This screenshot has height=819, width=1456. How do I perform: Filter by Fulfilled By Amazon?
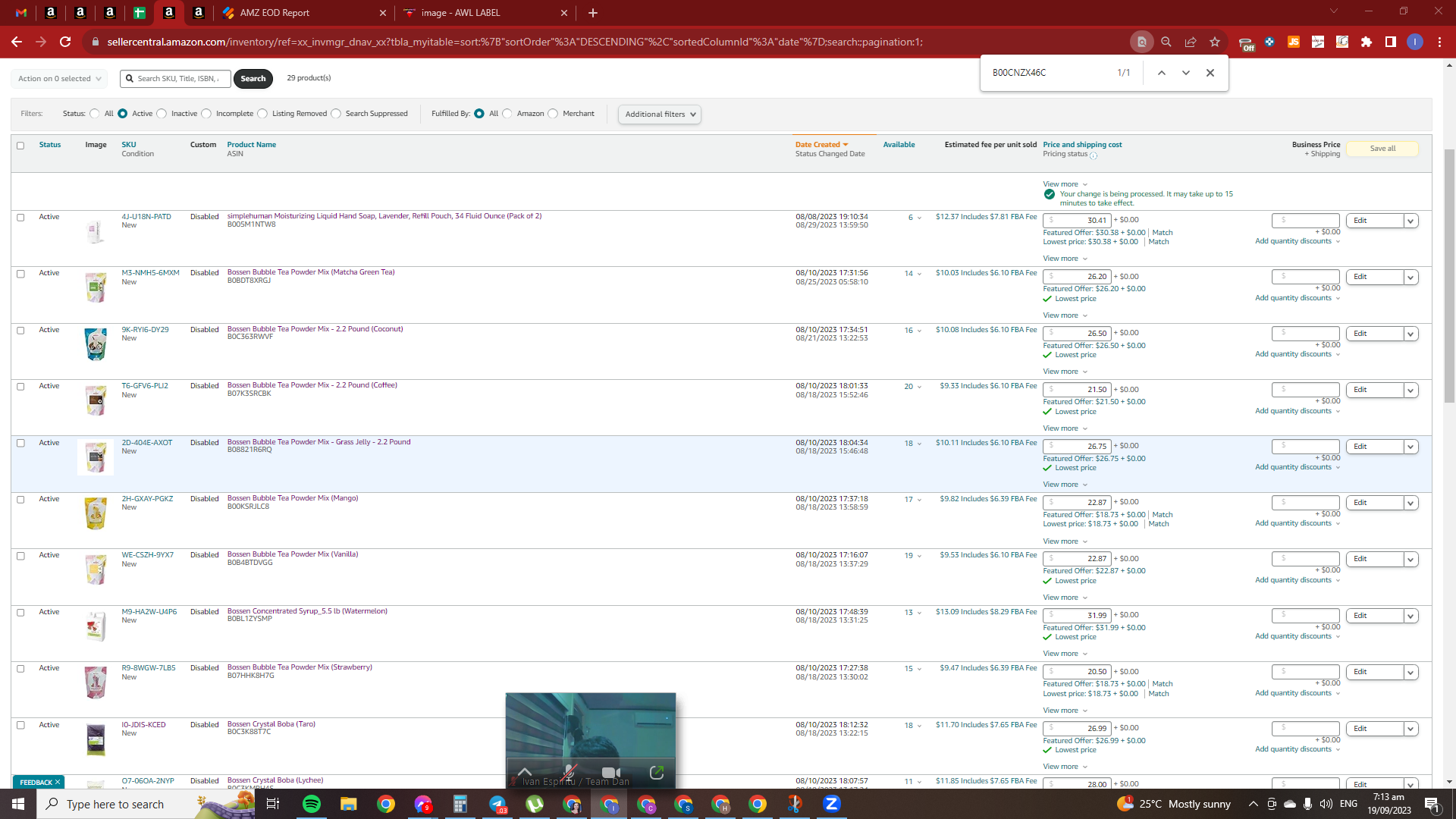(507, 114)
